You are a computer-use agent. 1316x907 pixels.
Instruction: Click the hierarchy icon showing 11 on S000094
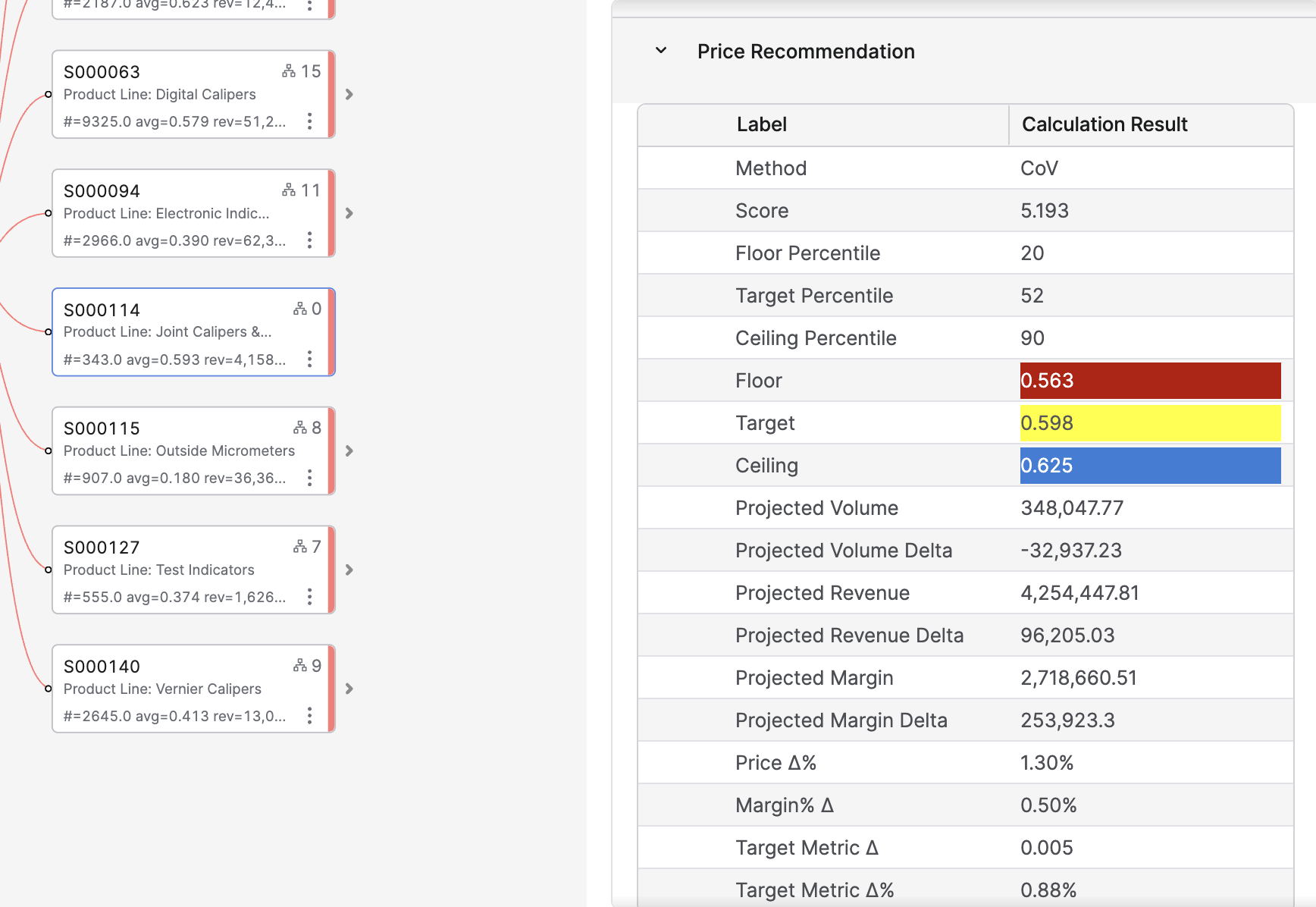pyautogui.click(x=290, y=190)
